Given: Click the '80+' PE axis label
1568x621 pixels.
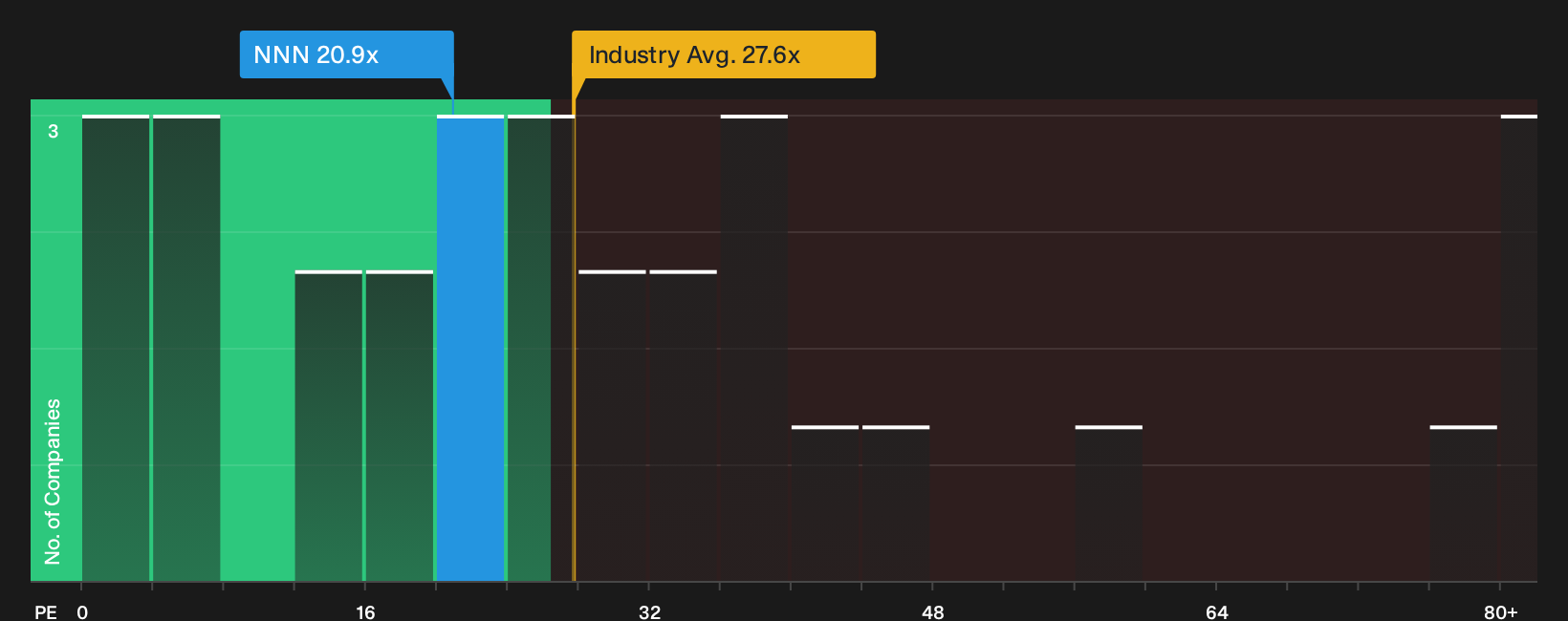Looking at the screenshot, I should [1501, 611].
